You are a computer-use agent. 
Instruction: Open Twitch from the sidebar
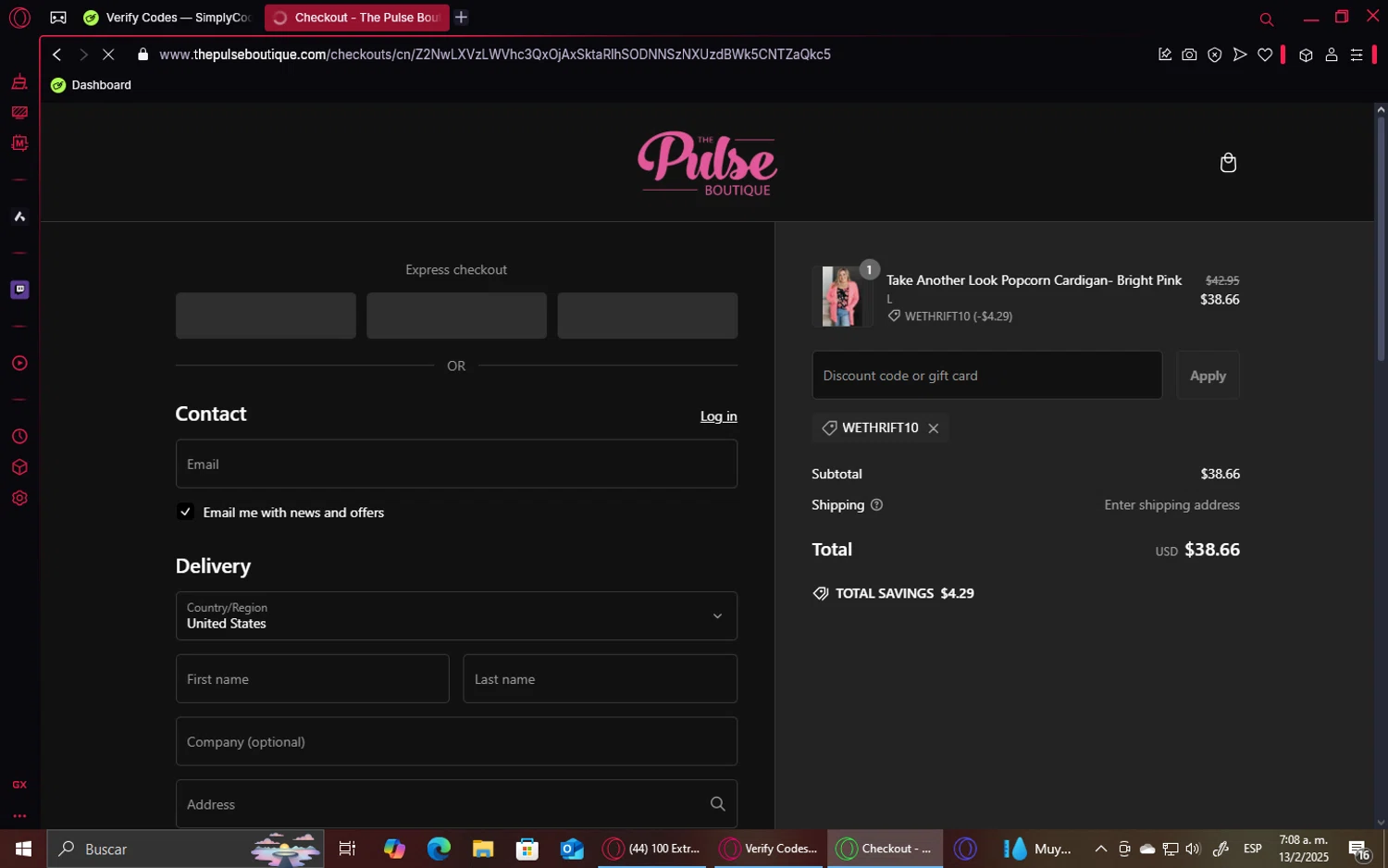tap(19, 290)
